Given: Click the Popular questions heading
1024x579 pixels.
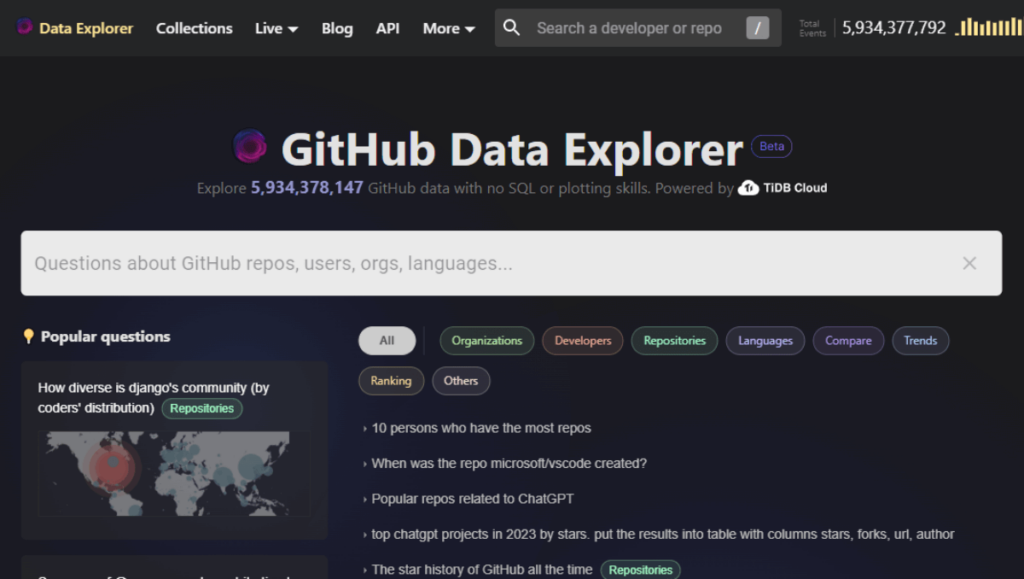Looking at the screenshot, I should pos(105,336).
